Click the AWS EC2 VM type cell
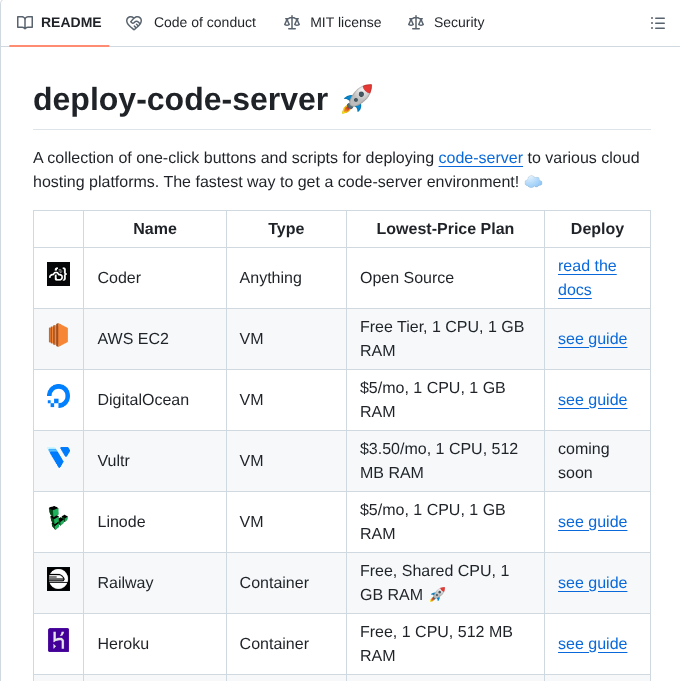680x681 pixels. tap(286, 339)
